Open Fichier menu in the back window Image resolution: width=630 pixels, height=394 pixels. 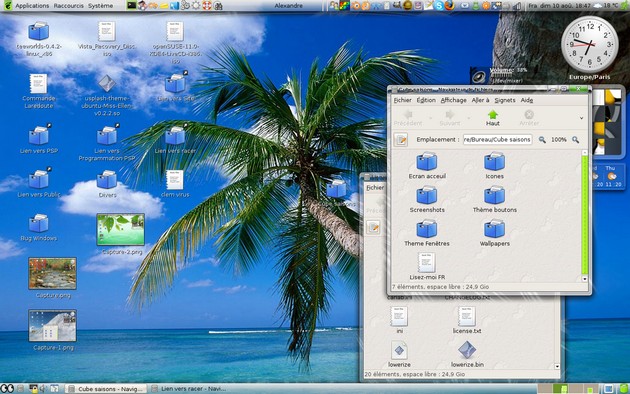[374, 188]
